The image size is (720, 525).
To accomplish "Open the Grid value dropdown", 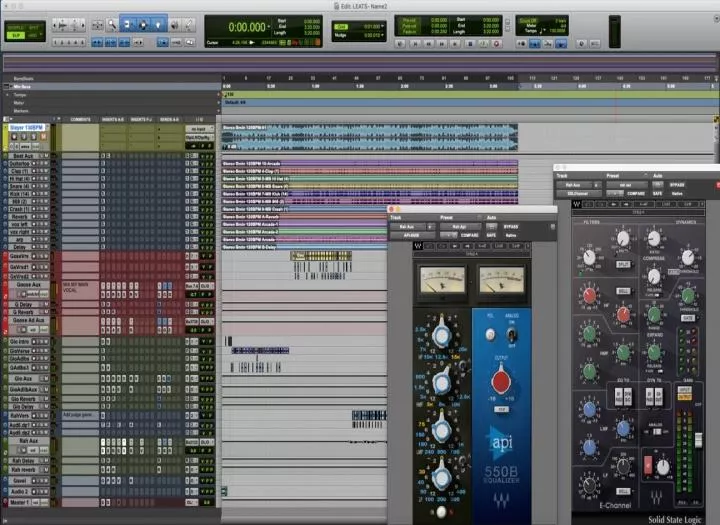I will [382, 27].
